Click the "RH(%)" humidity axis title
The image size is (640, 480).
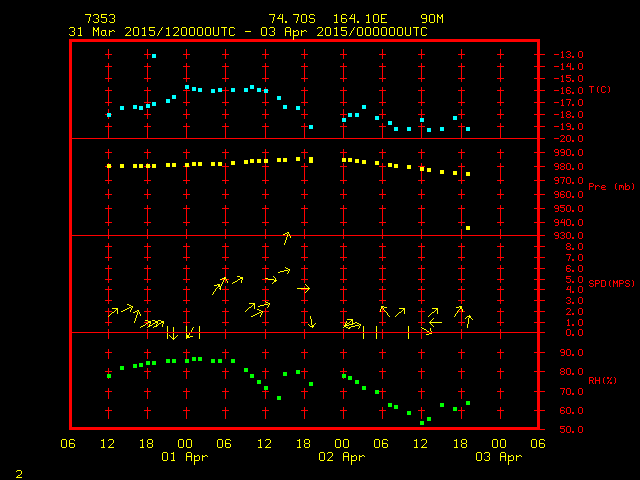pos(602,380)
